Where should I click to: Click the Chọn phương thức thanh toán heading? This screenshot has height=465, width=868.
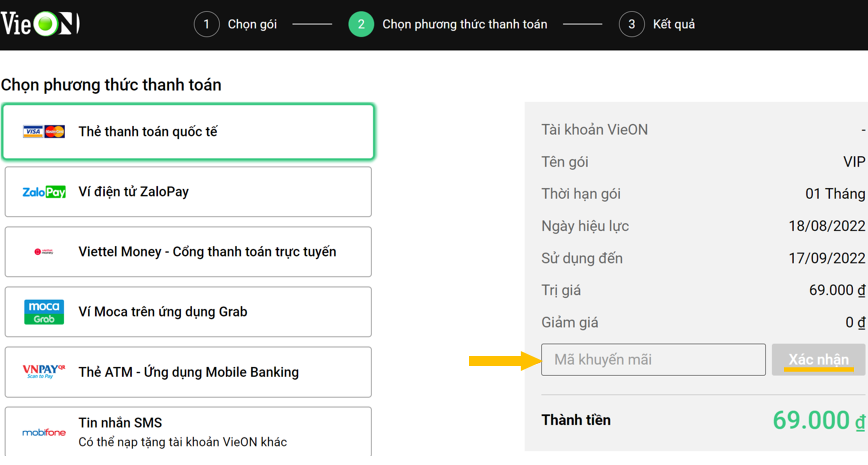(111, 85)
